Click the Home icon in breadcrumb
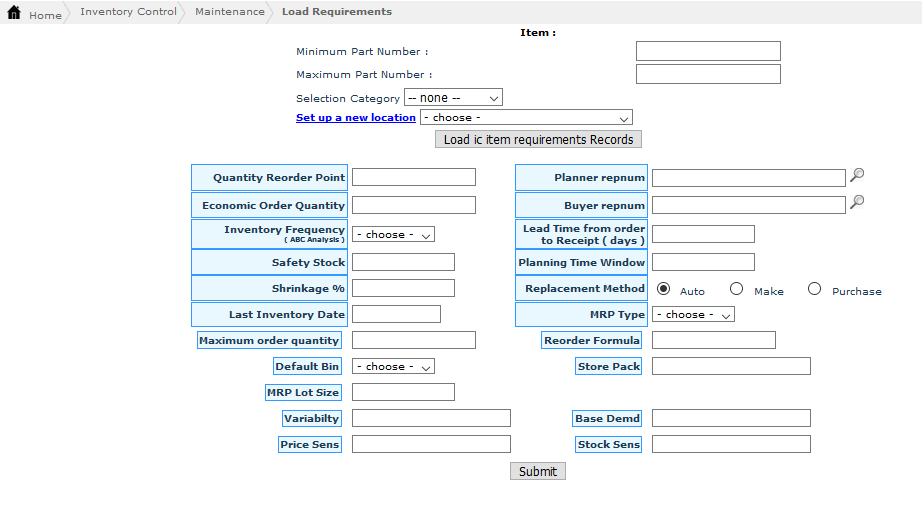 pos(14,13)
